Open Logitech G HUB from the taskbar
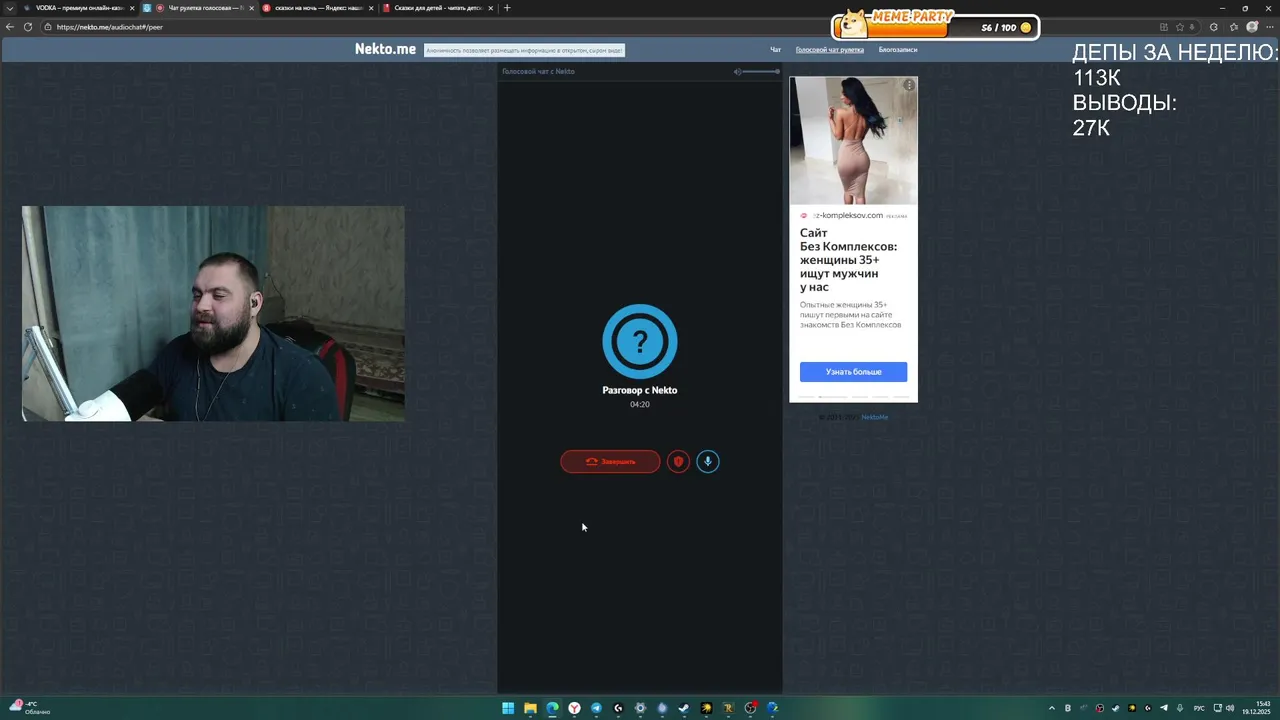Image resolution: width=1280 pixels, height=720 pixels. (x=618, y=708)
